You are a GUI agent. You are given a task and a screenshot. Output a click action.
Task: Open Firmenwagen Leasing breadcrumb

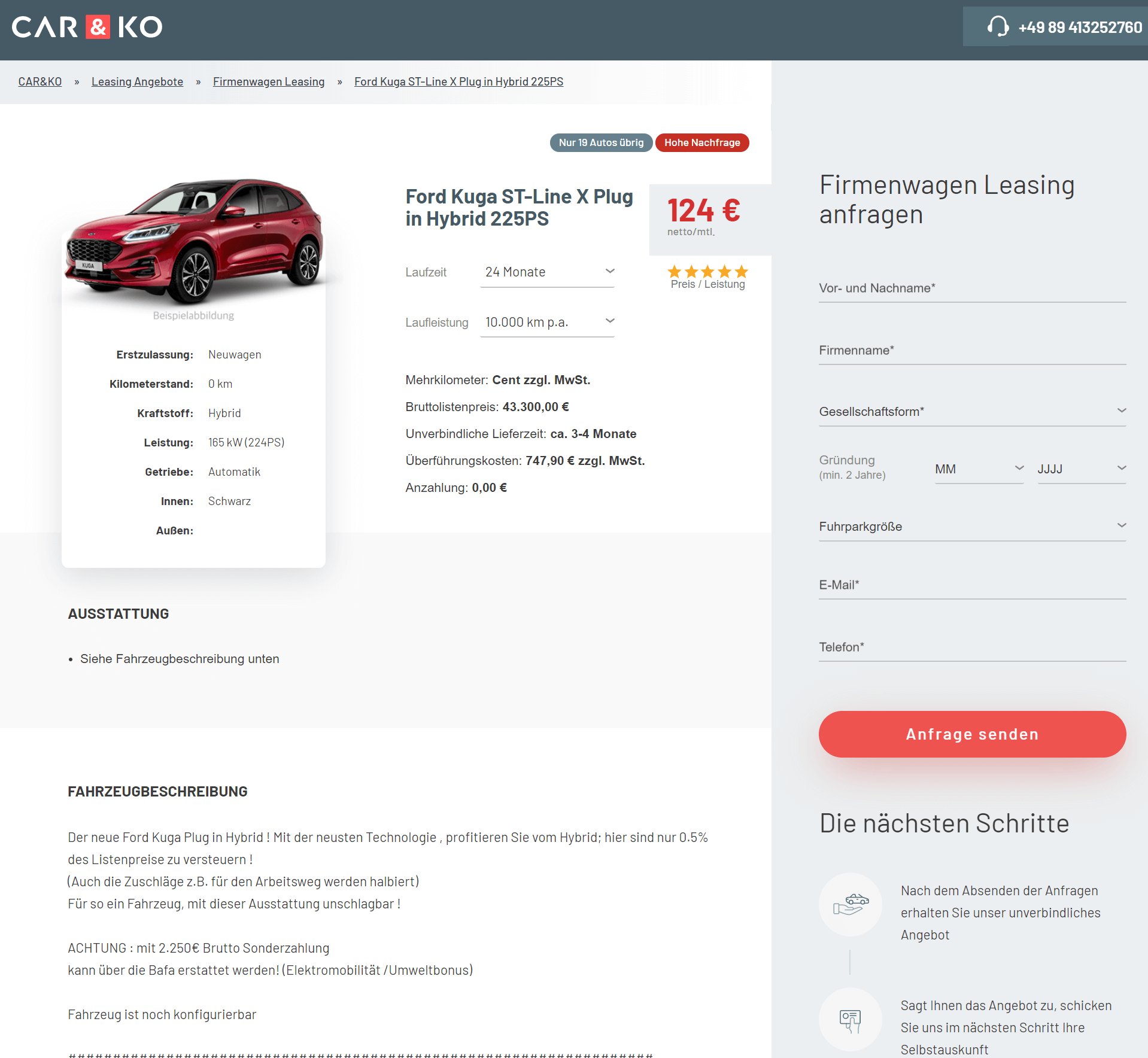click(269, 81)
